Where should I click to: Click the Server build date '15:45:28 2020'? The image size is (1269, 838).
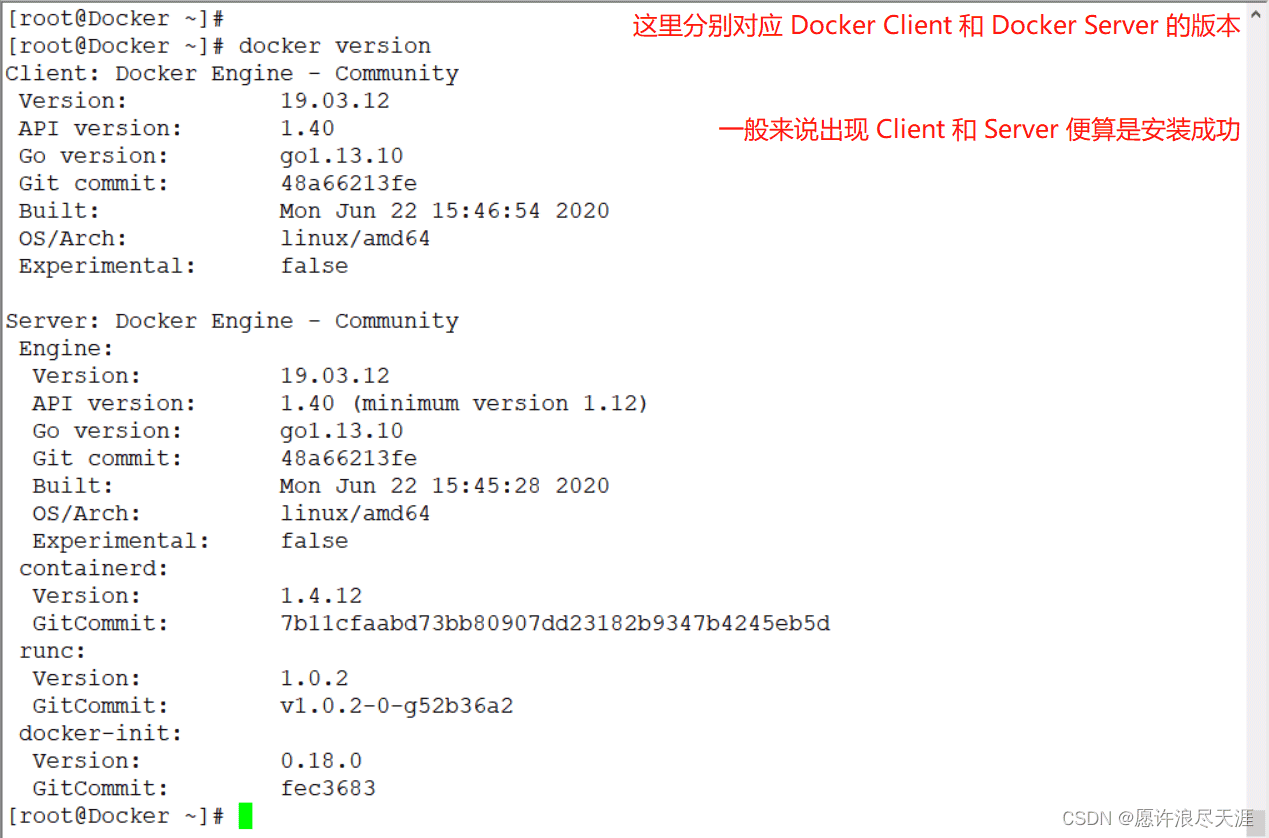[520, 486]
